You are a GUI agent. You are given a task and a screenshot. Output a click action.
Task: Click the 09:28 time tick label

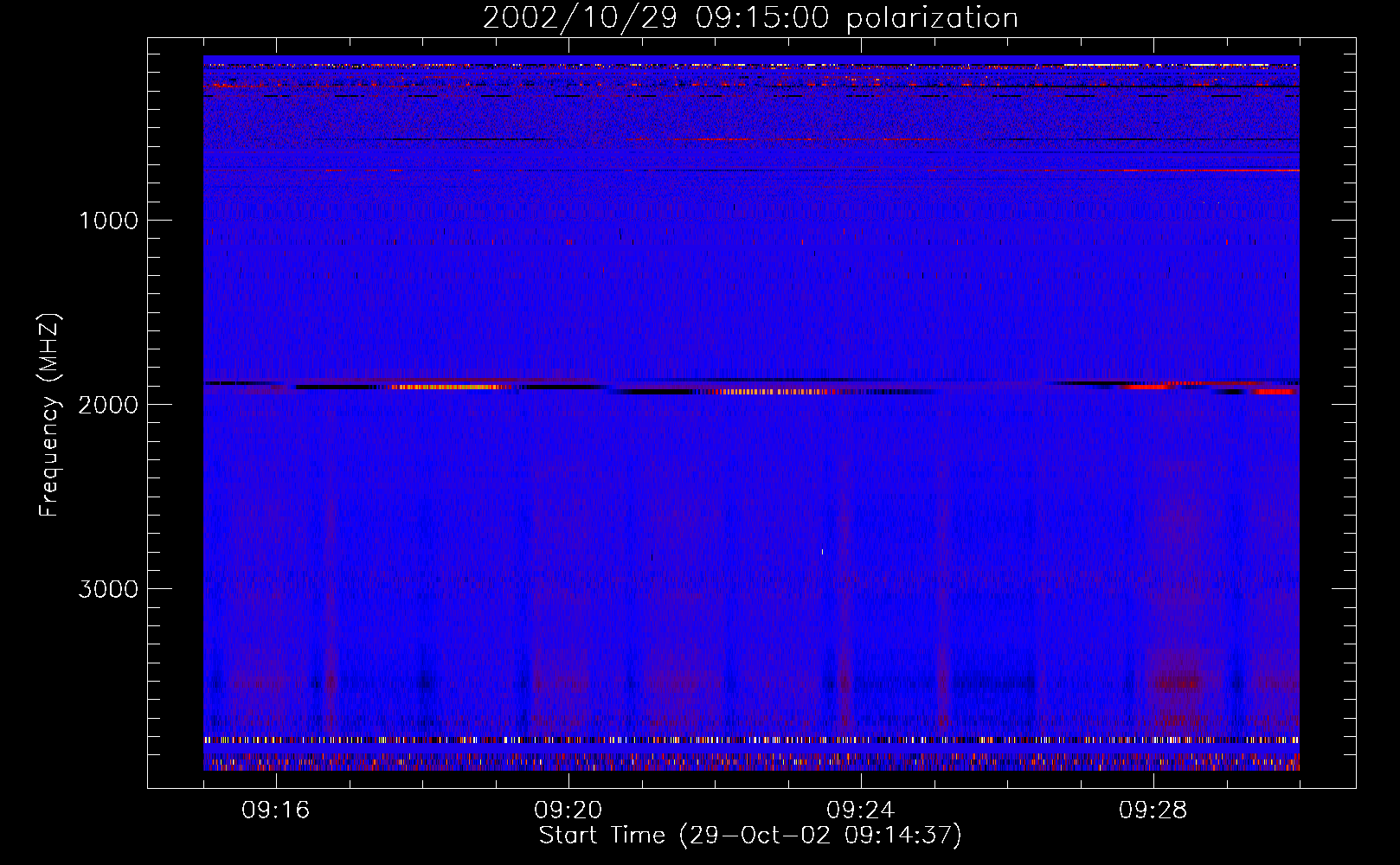(1153, 811)
